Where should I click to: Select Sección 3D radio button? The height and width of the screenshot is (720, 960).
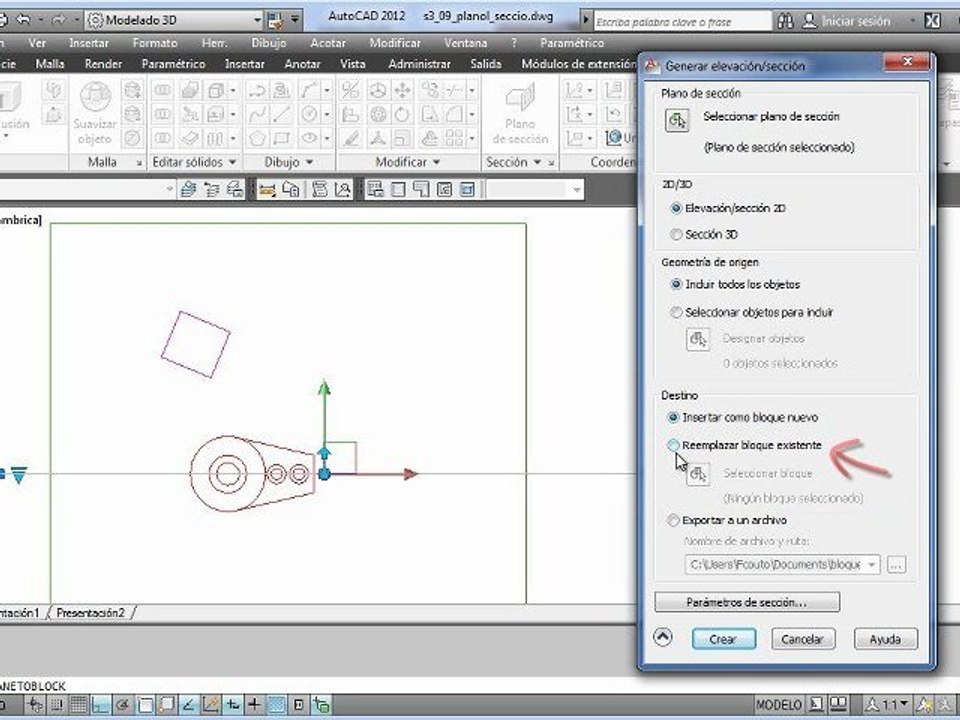point(676,234)
